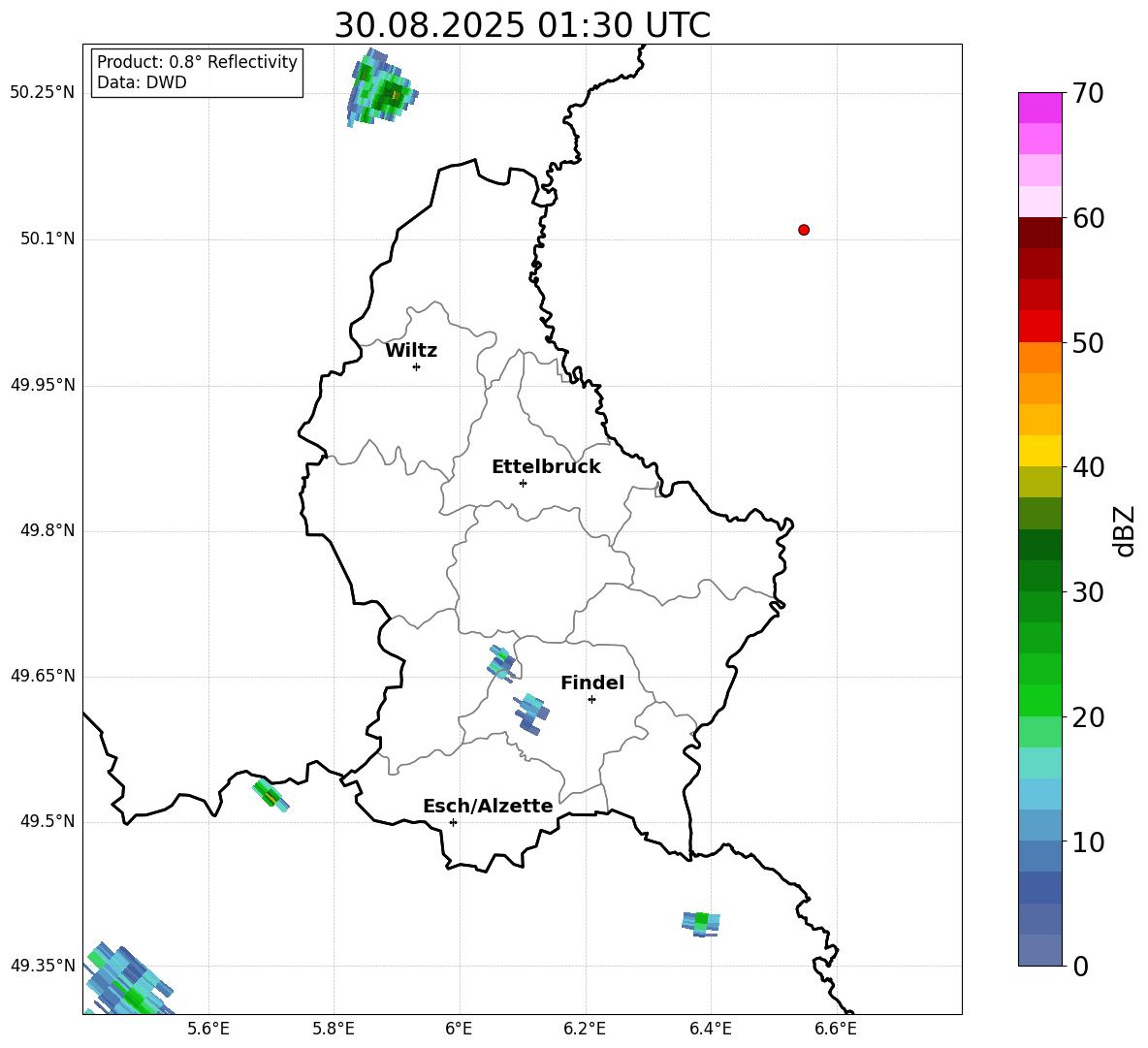Click the colorbar tick label 60
This screenshot has width=1148, height=1048.
[1088, 218]
